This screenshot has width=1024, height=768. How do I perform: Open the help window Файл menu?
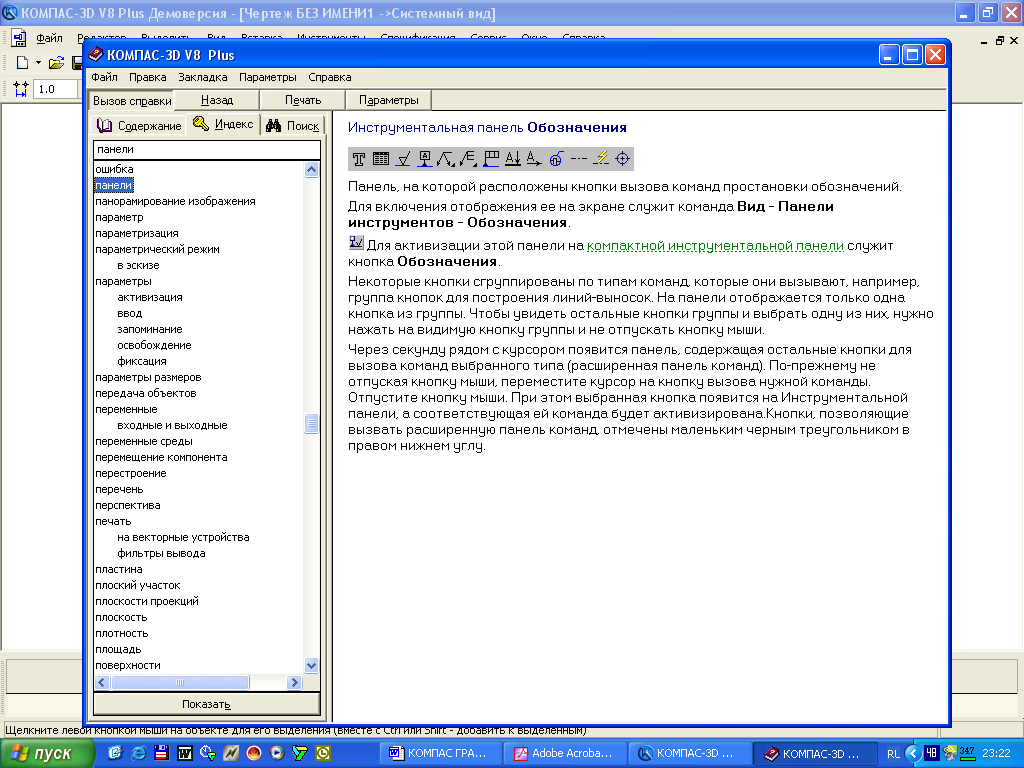point(104,77)
